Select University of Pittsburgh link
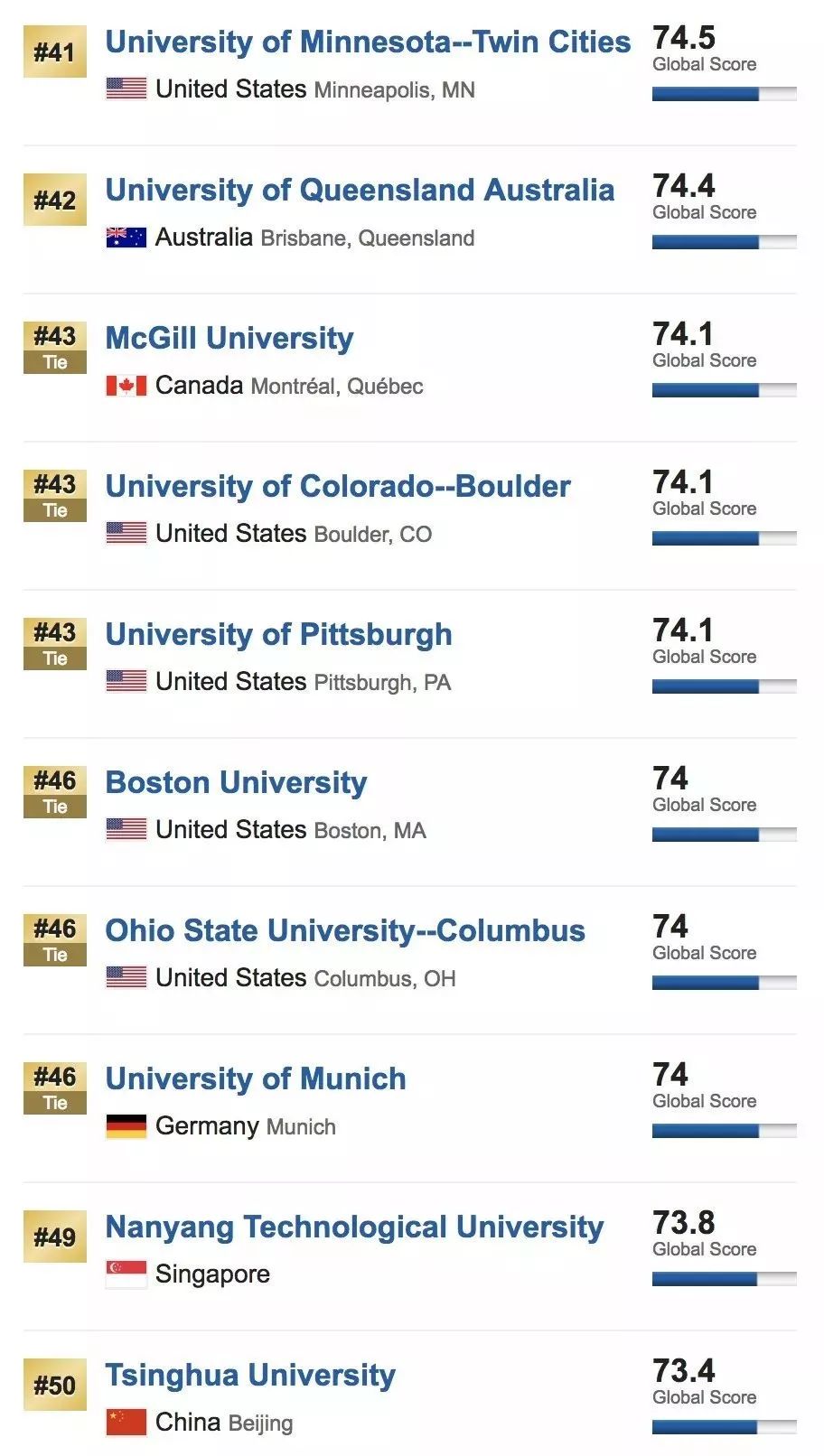This screenshot has width=824, height=1456. (278, 634)
